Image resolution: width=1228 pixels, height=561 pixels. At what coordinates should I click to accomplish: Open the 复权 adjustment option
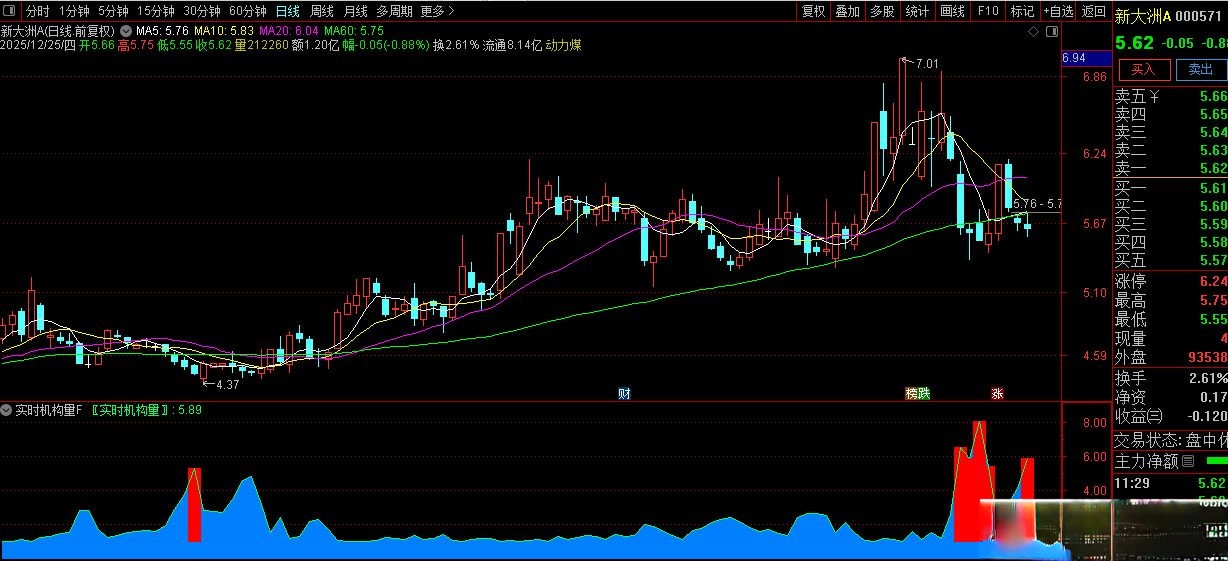pos(814,11)
